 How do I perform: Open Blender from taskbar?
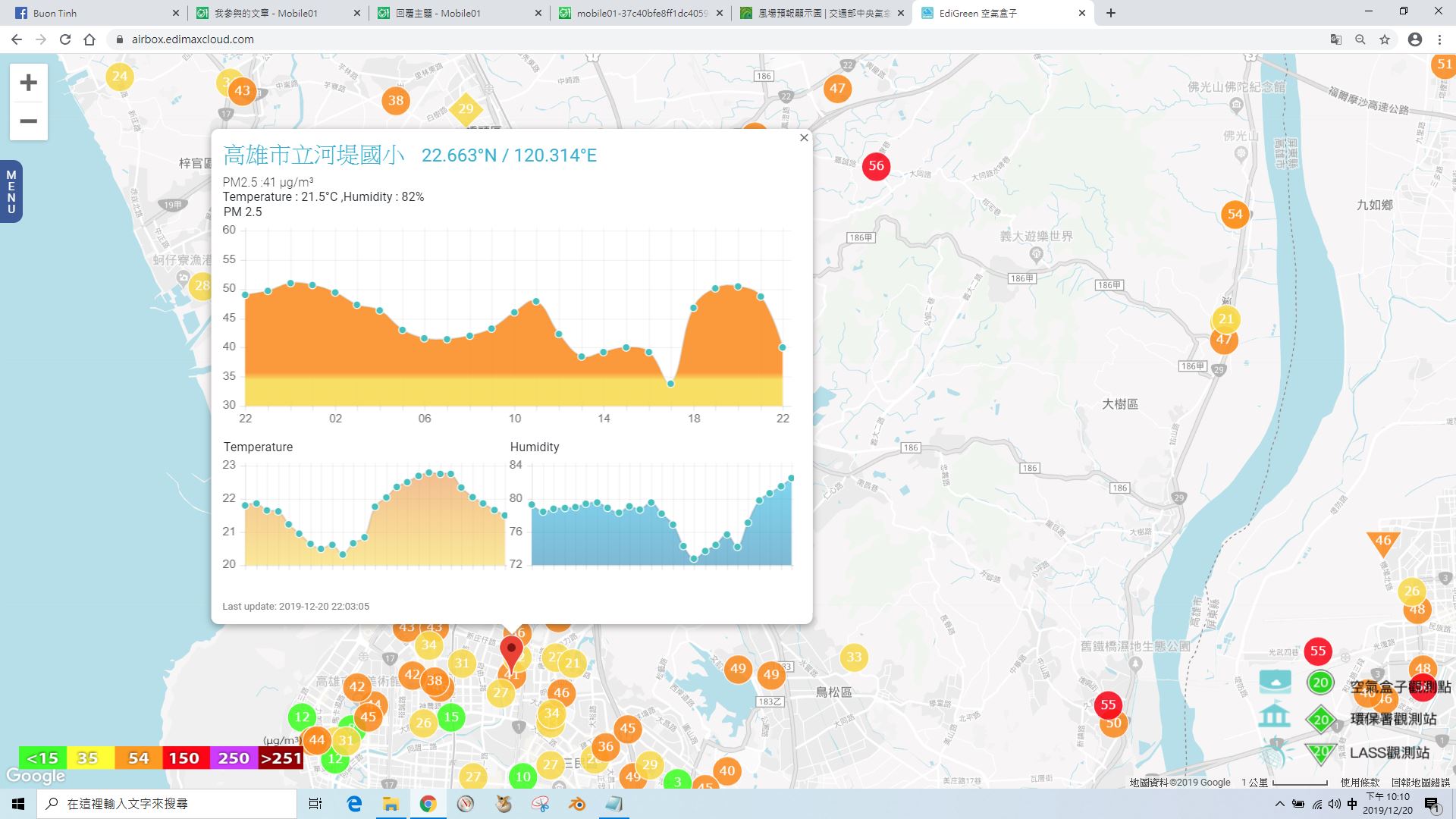point(577,804)
